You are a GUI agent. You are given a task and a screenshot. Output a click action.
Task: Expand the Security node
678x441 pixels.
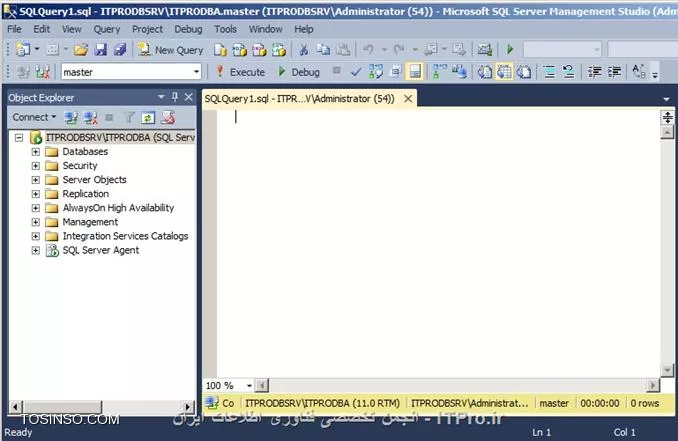click(x=35, y=166)
